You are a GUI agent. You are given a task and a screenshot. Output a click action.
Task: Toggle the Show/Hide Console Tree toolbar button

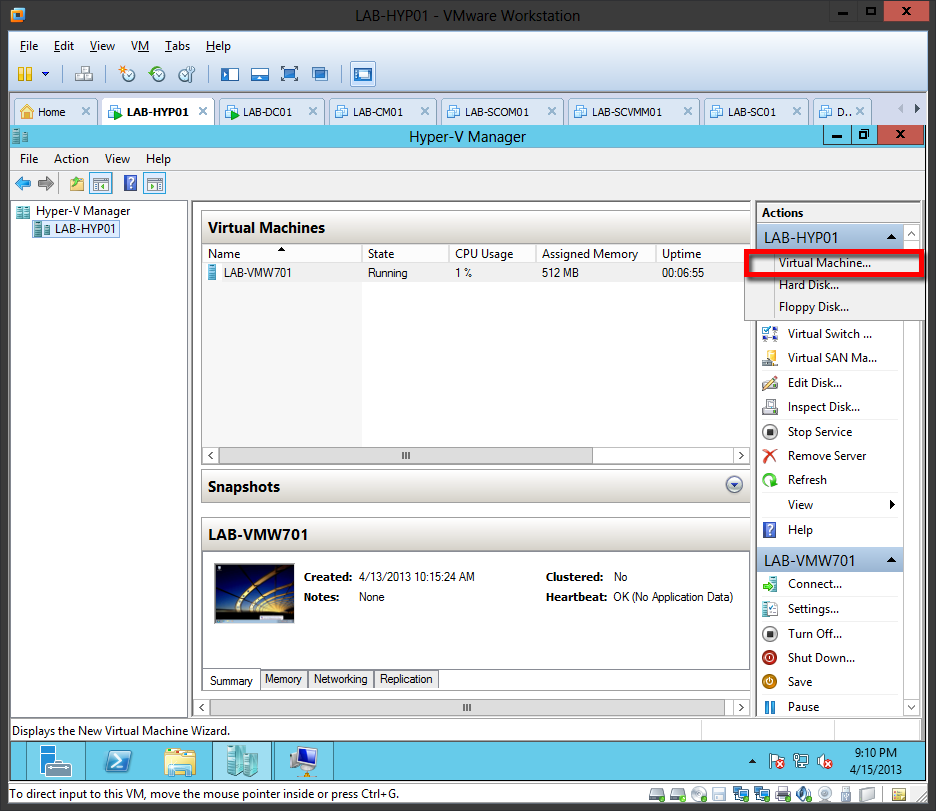[100, 183]
